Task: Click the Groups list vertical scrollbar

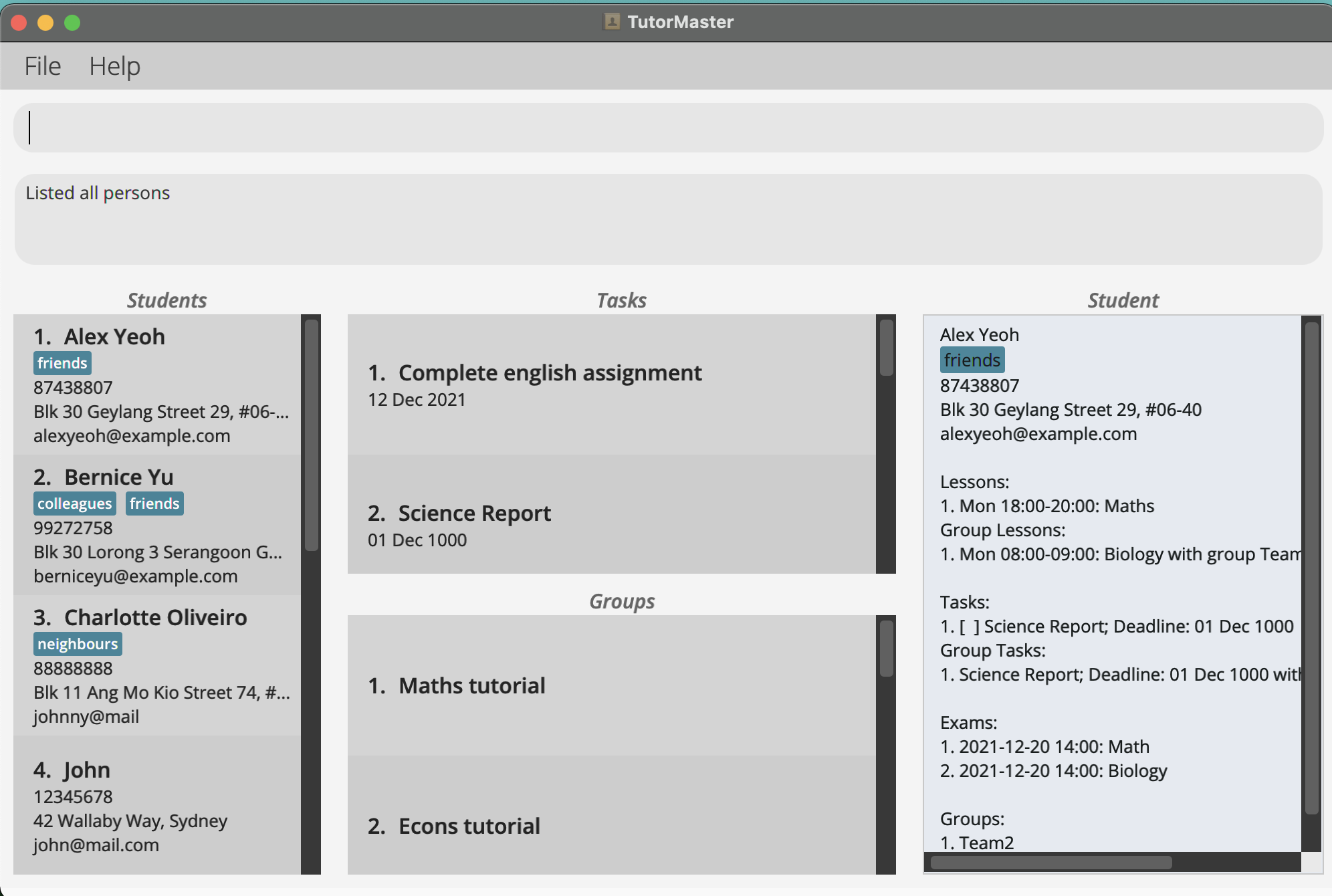Action: (x=886, y=649)
